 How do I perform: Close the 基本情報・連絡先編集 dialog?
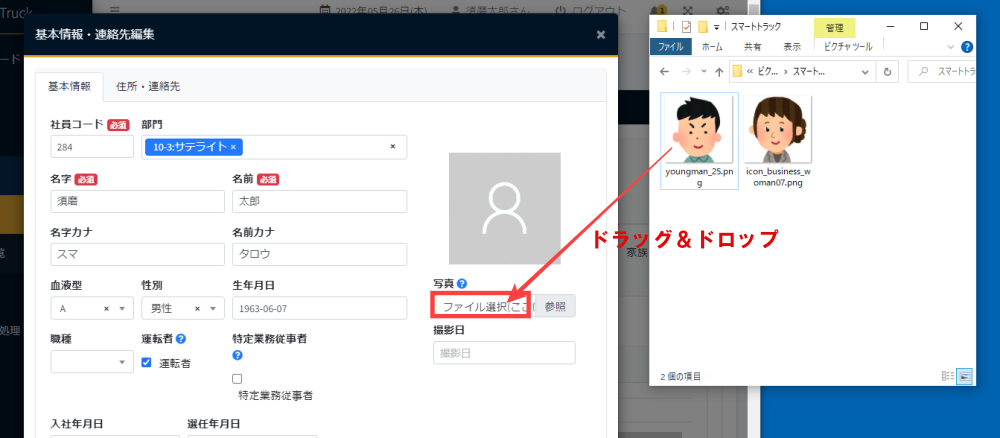pos(600,34)
